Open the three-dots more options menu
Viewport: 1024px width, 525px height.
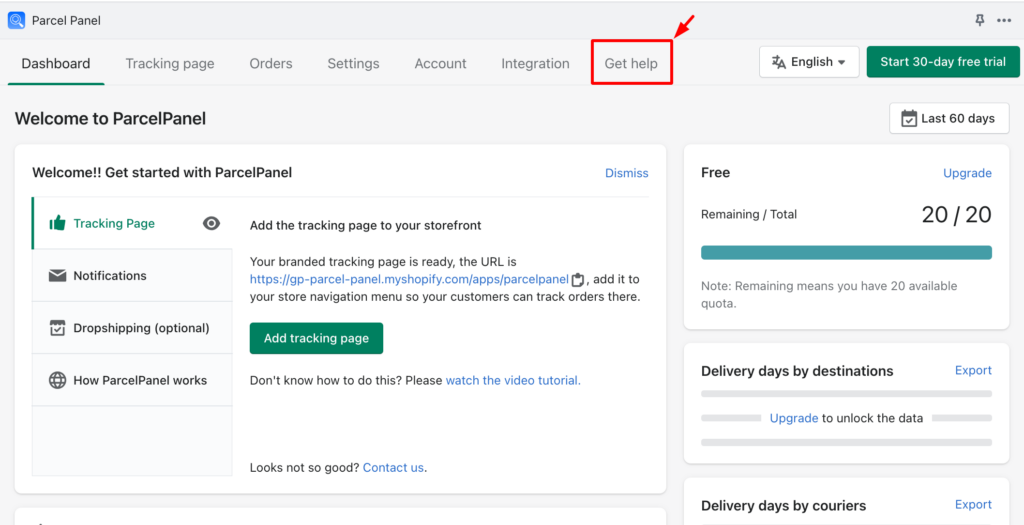click(x=1003, y=20)
